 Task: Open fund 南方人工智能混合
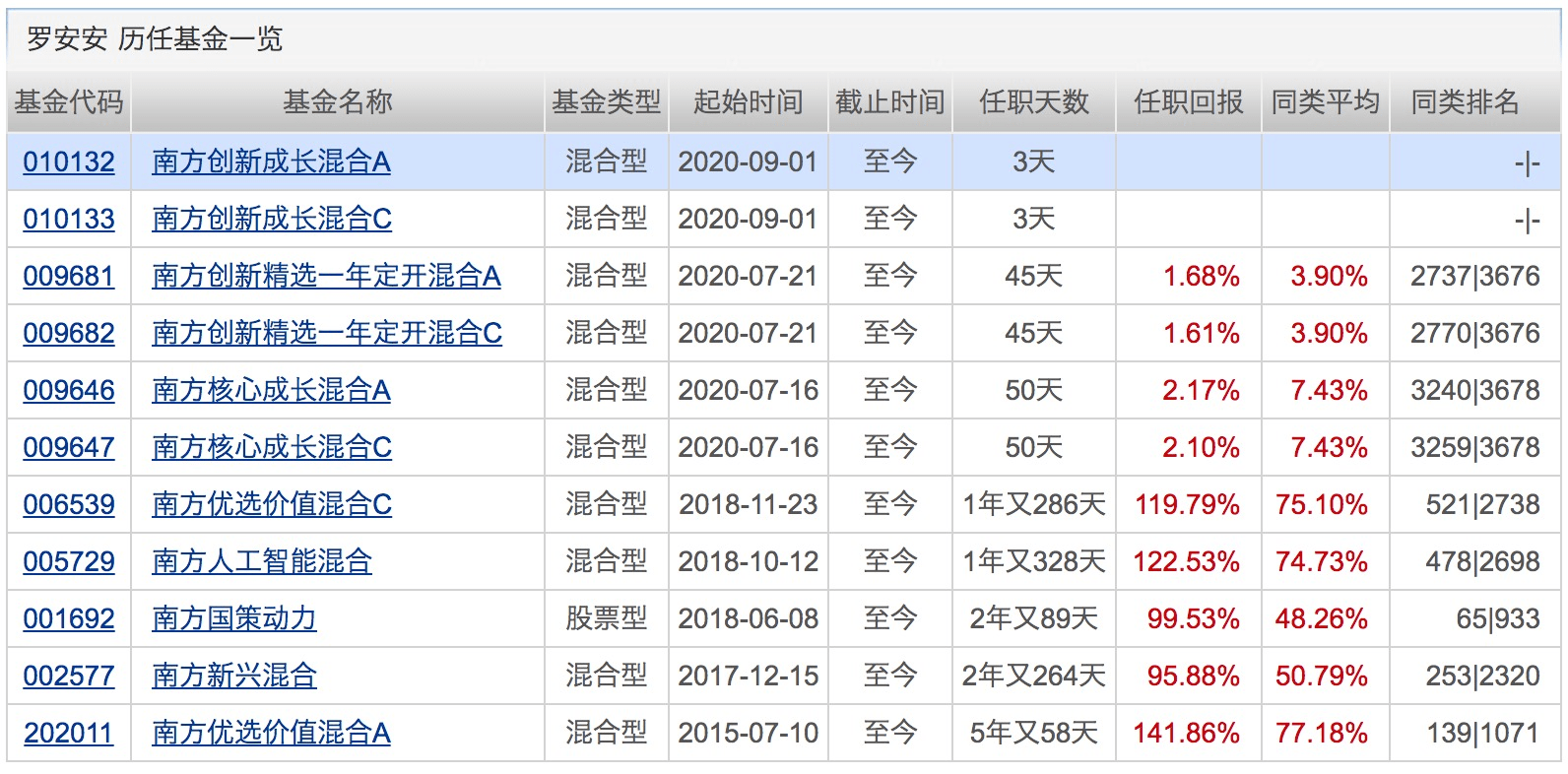(262, 561)
